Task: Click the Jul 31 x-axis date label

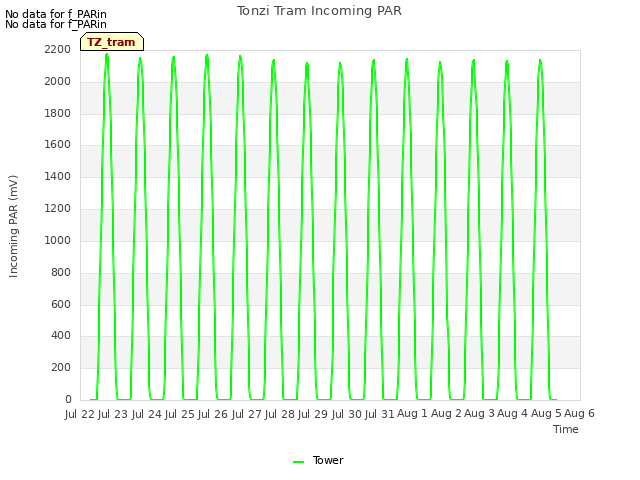Action: click(x=380, y=414)
